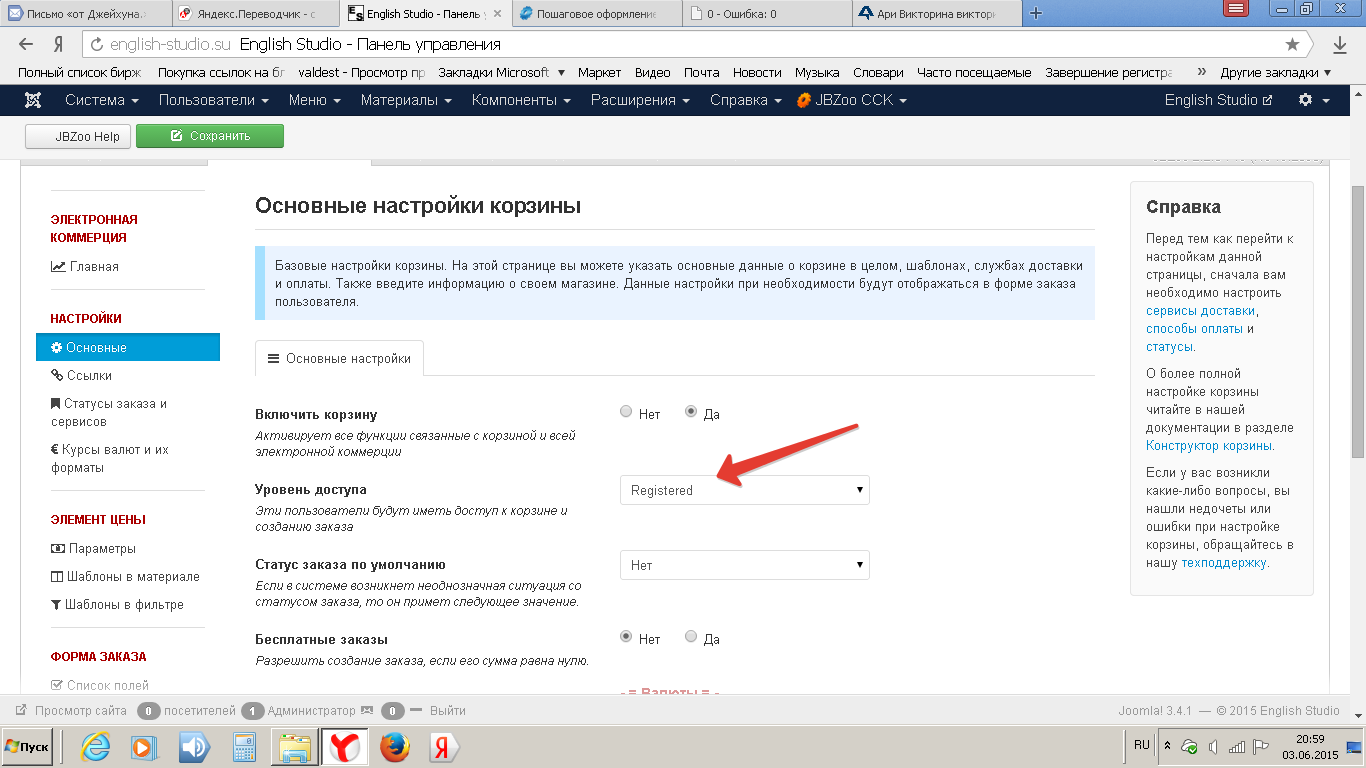This screenshot has height=768, width=1366.
Task: Click the network signal icon in system tray
Action: point(1238,746)
